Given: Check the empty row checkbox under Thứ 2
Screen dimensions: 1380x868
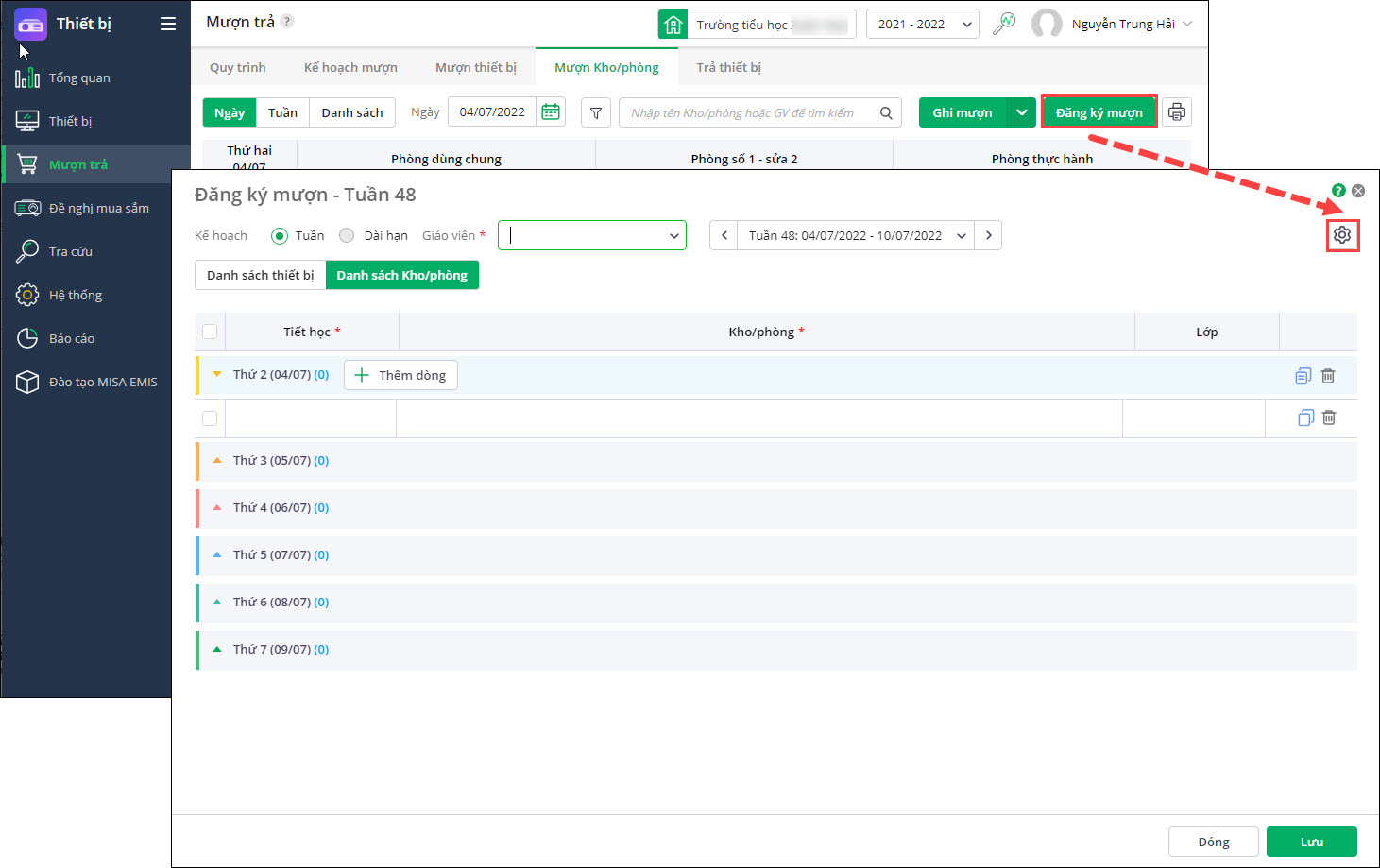Looking at the screenshot, I should (210, 418).
